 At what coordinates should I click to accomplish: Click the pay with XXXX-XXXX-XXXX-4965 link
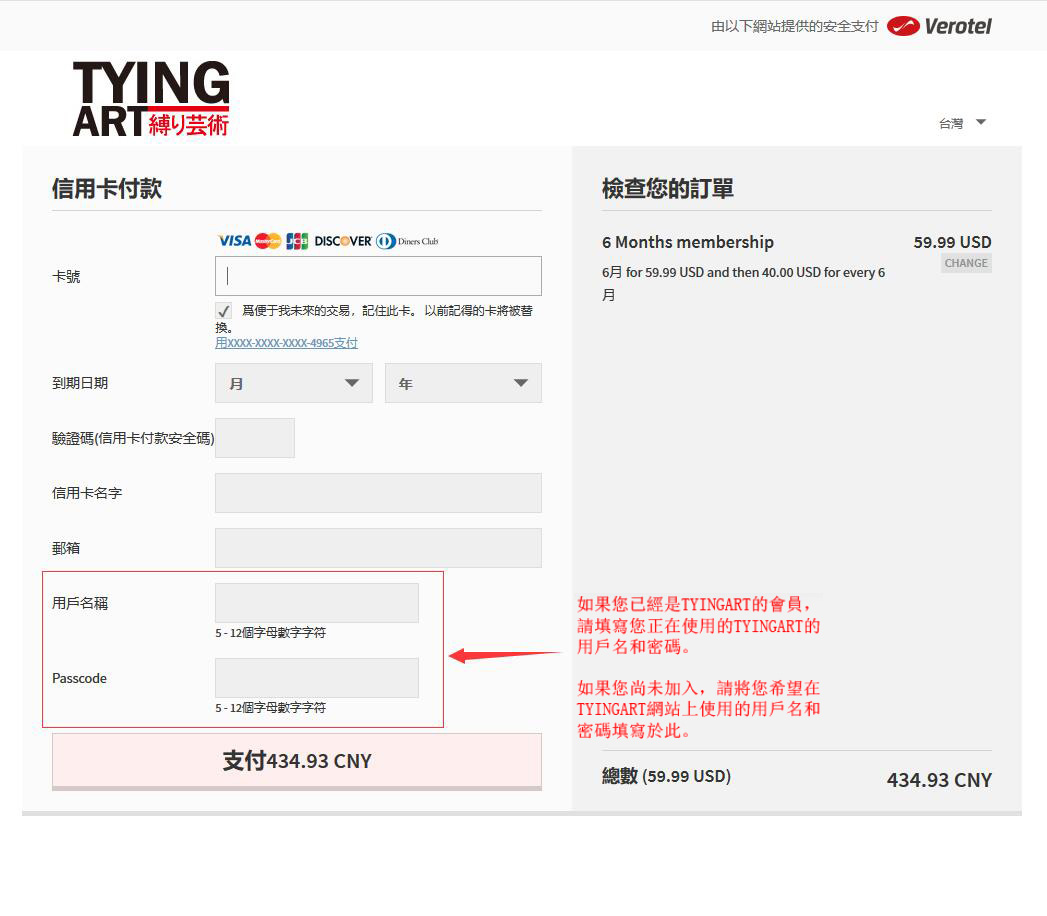(286, 343)
